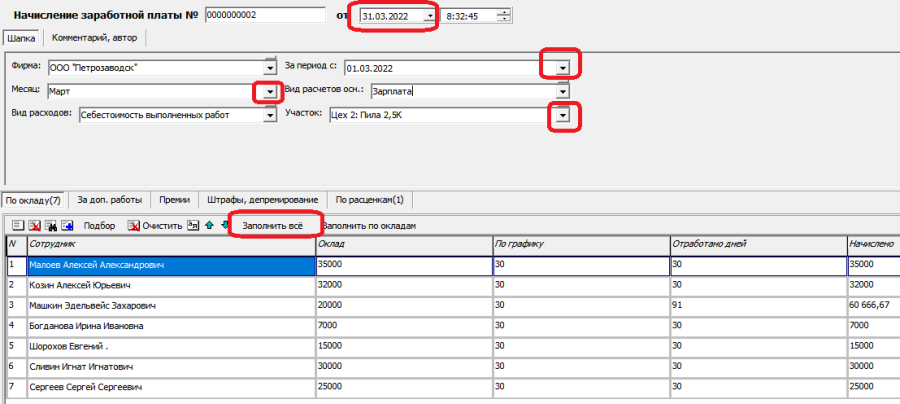Click the sort icon next to Очистить
This screenshot has height=404, width=900.
click(194, 226)
